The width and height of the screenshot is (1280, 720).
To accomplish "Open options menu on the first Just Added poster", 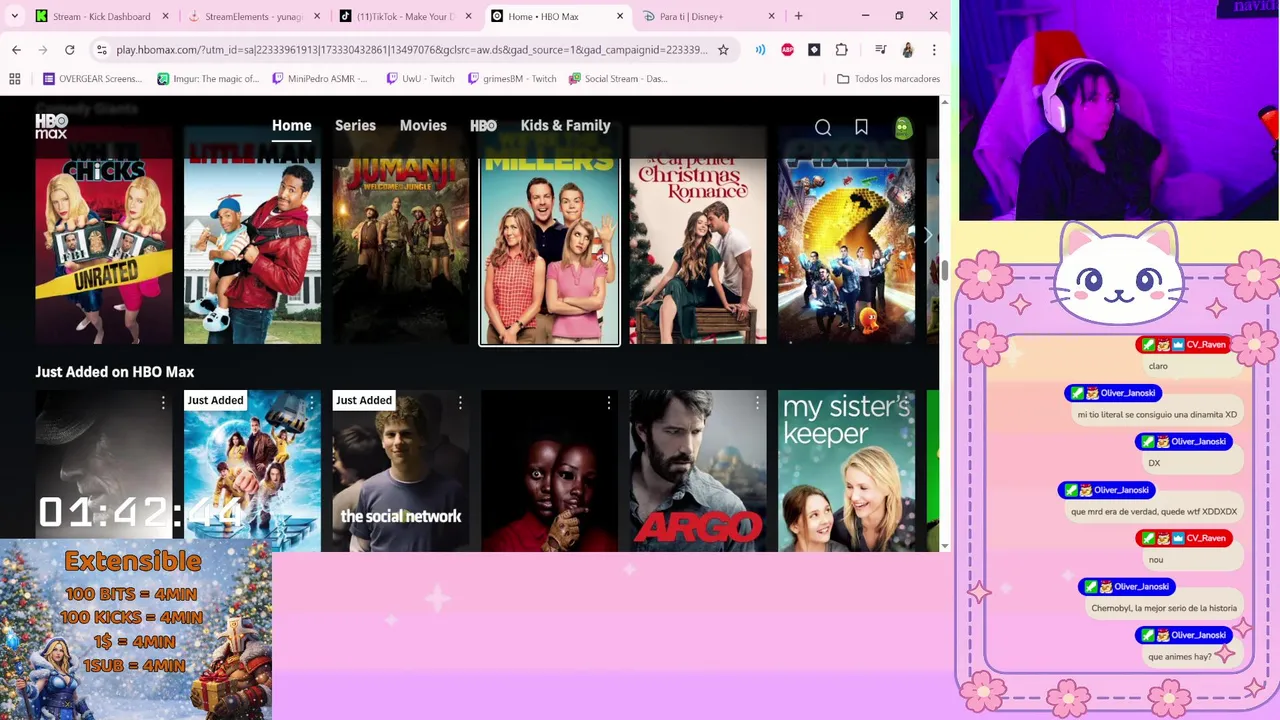I will pyautogui.click(x=162, y=402).
